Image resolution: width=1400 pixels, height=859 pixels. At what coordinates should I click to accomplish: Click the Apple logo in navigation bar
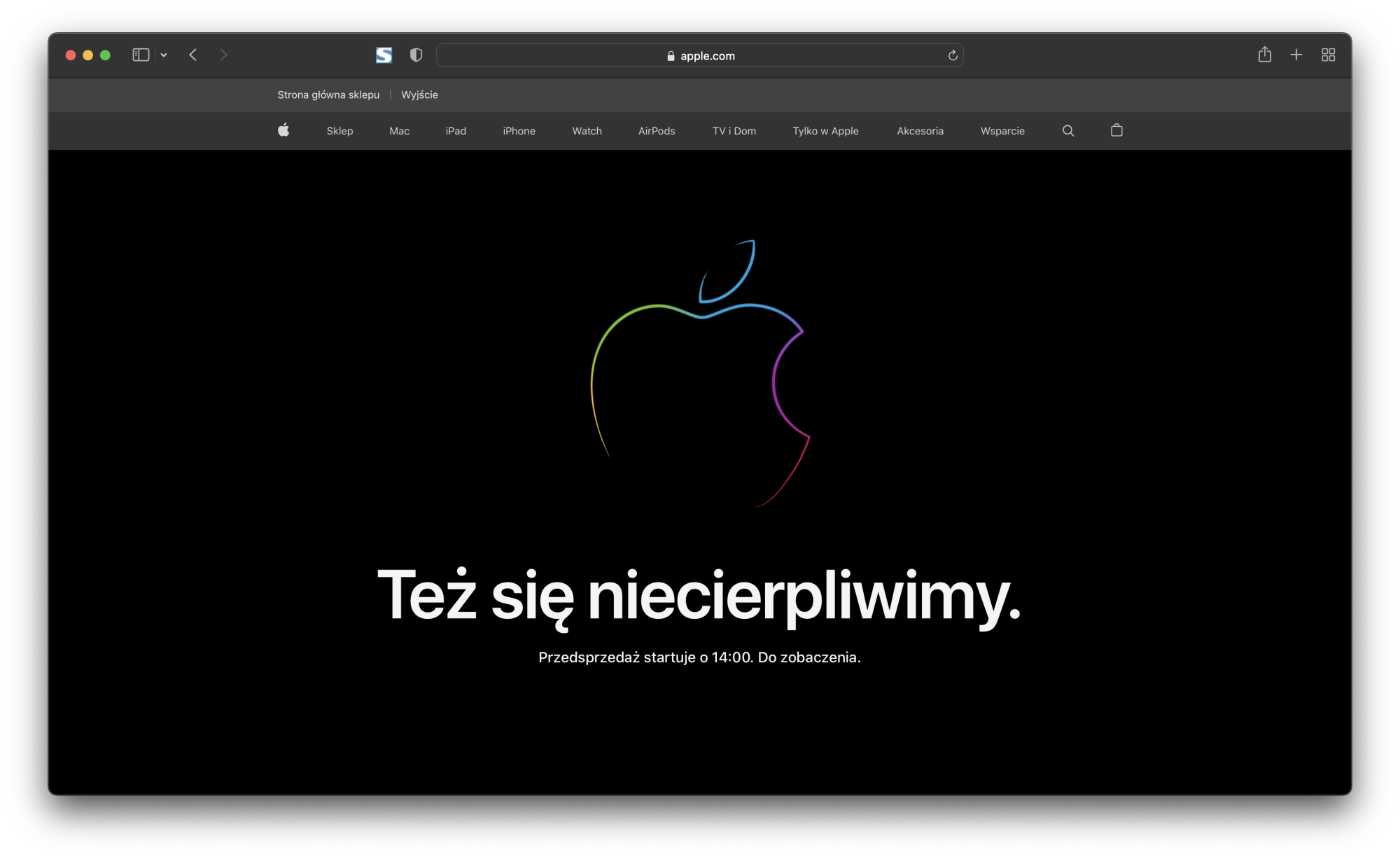283,130
